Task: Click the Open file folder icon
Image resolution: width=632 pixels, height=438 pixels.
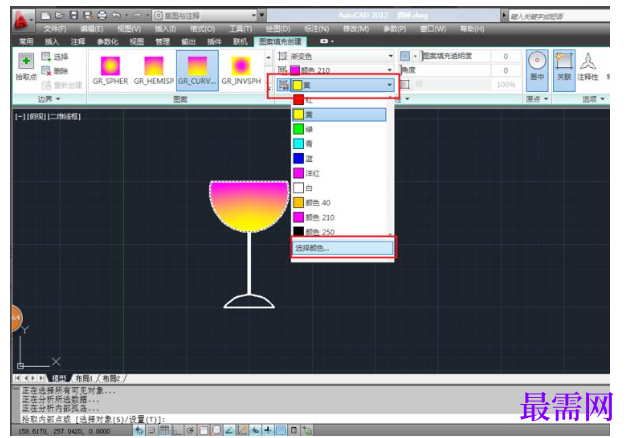Action: pyautogui.click(x=60, y=15)
